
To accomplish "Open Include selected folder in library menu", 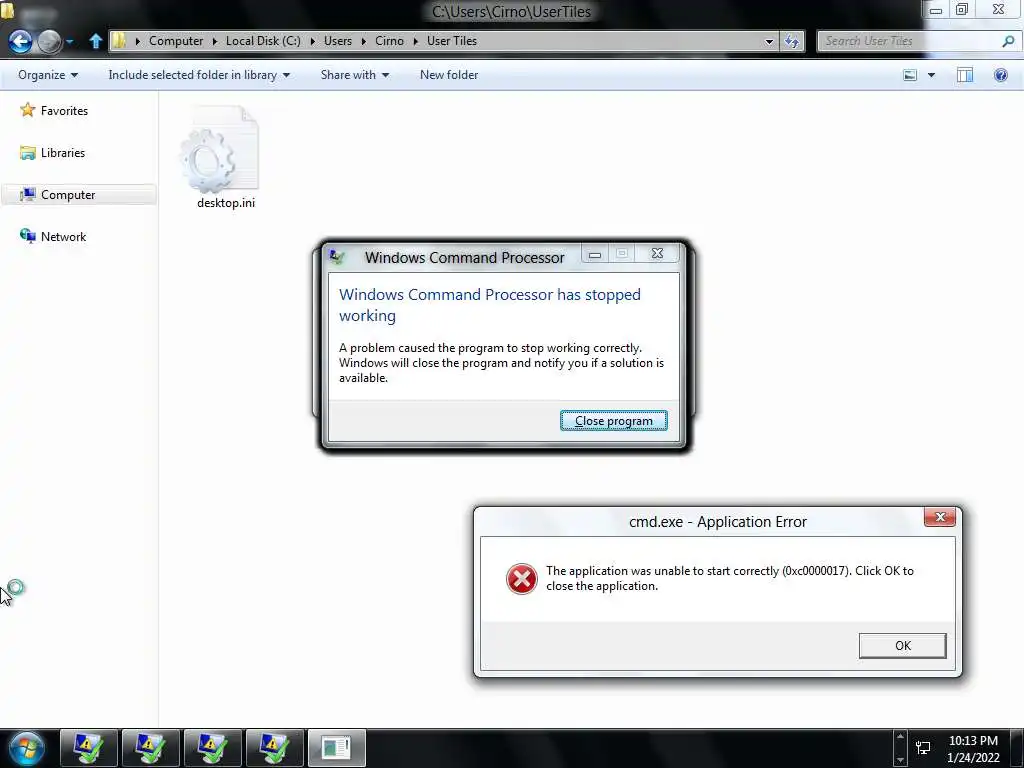I will click(x=199, y=75).
